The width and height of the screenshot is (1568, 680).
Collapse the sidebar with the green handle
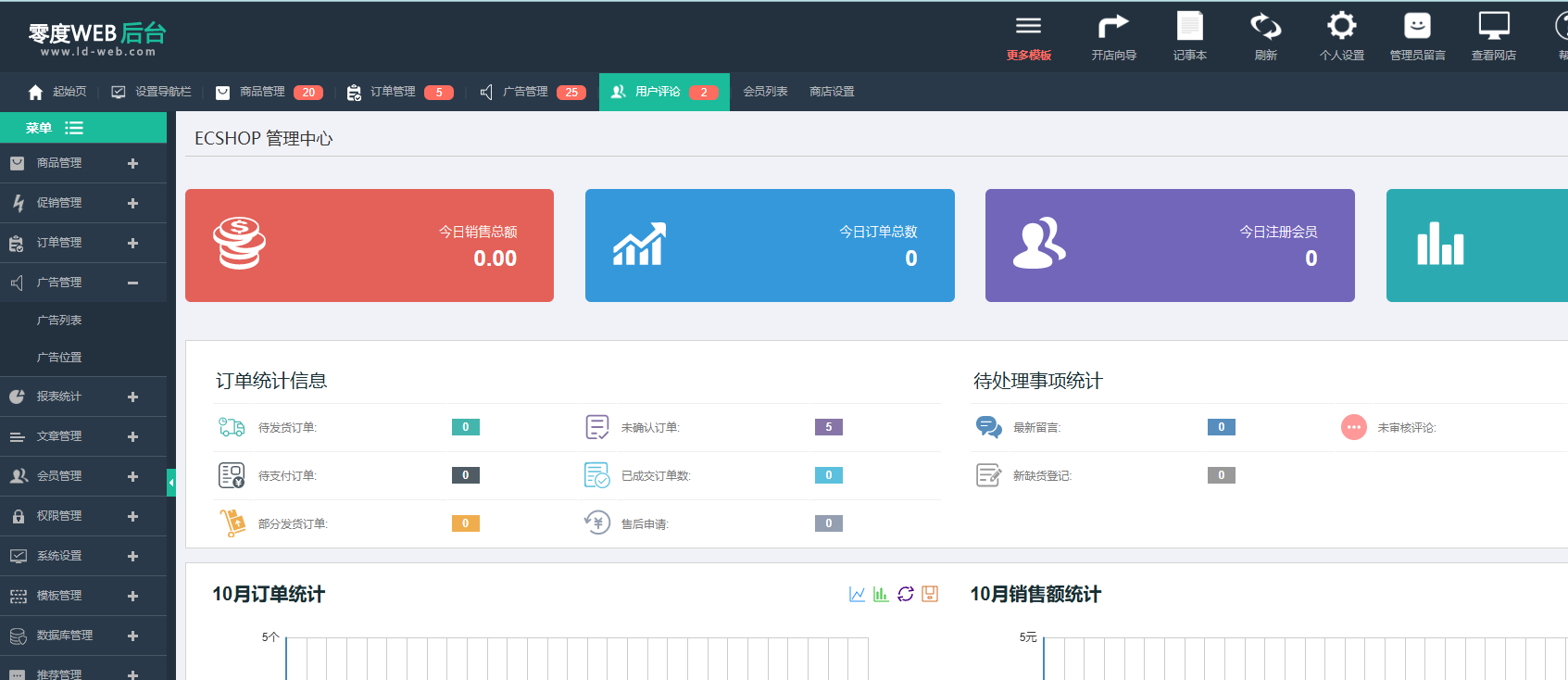tap(171, 483)
